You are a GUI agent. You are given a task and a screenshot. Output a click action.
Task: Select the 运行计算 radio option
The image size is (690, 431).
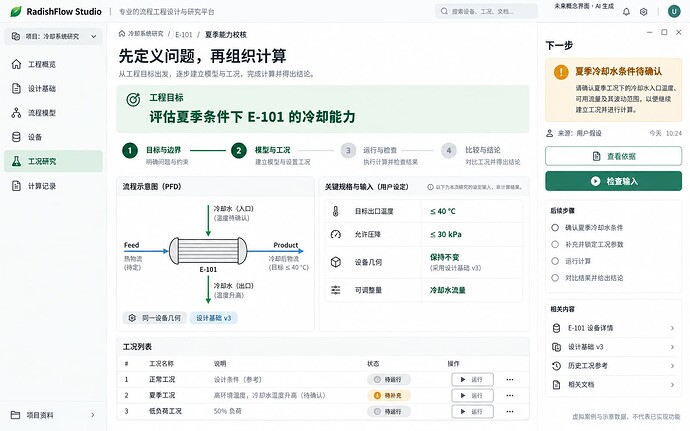point(555,261)
